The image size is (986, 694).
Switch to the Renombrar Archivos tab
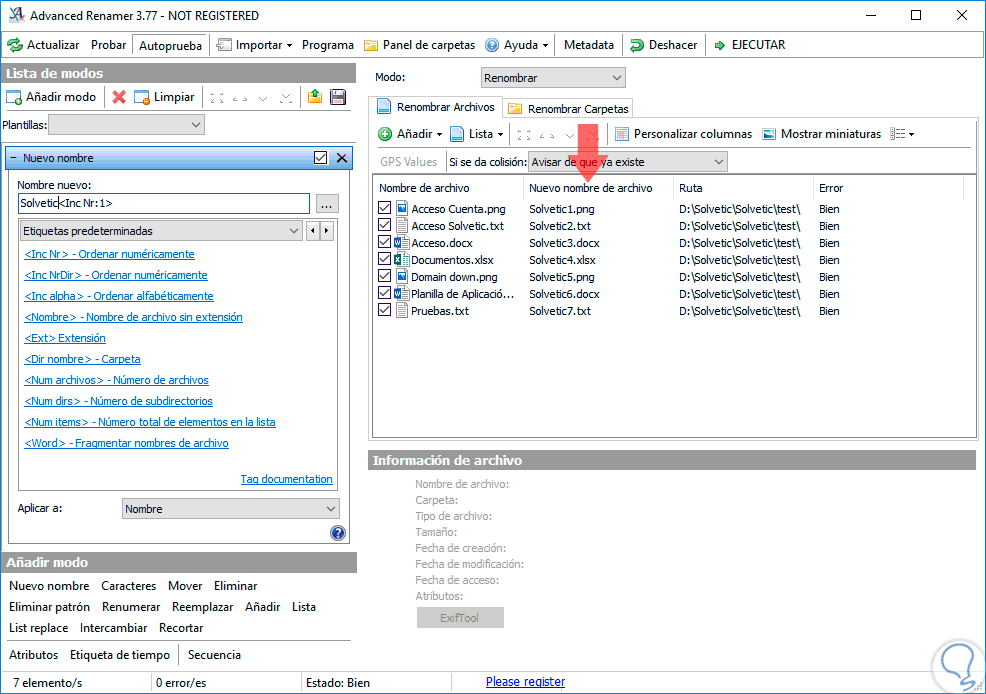pyautogui.click(x=436, y=107)
